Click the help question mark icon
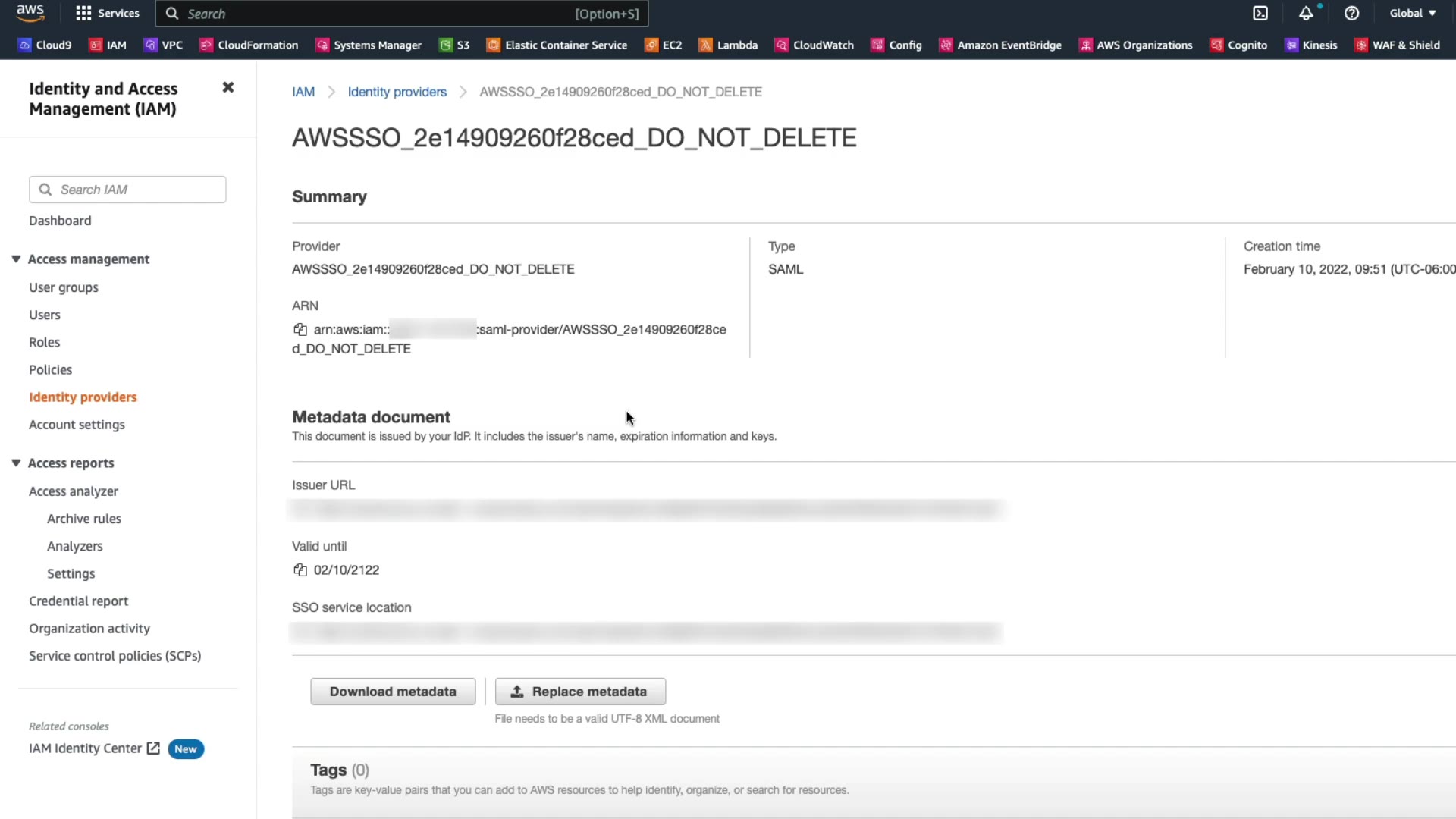1456x819 pixels. coord(1351,14)
